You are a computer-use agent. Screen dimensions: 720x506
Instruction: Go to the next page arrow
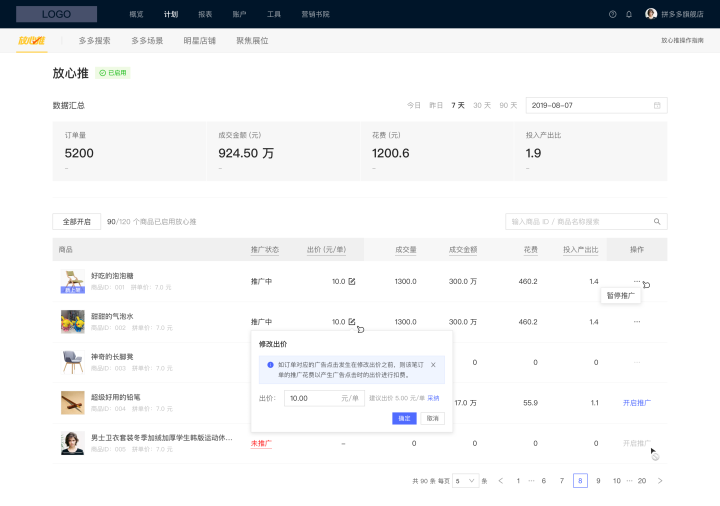click(660, 481)
